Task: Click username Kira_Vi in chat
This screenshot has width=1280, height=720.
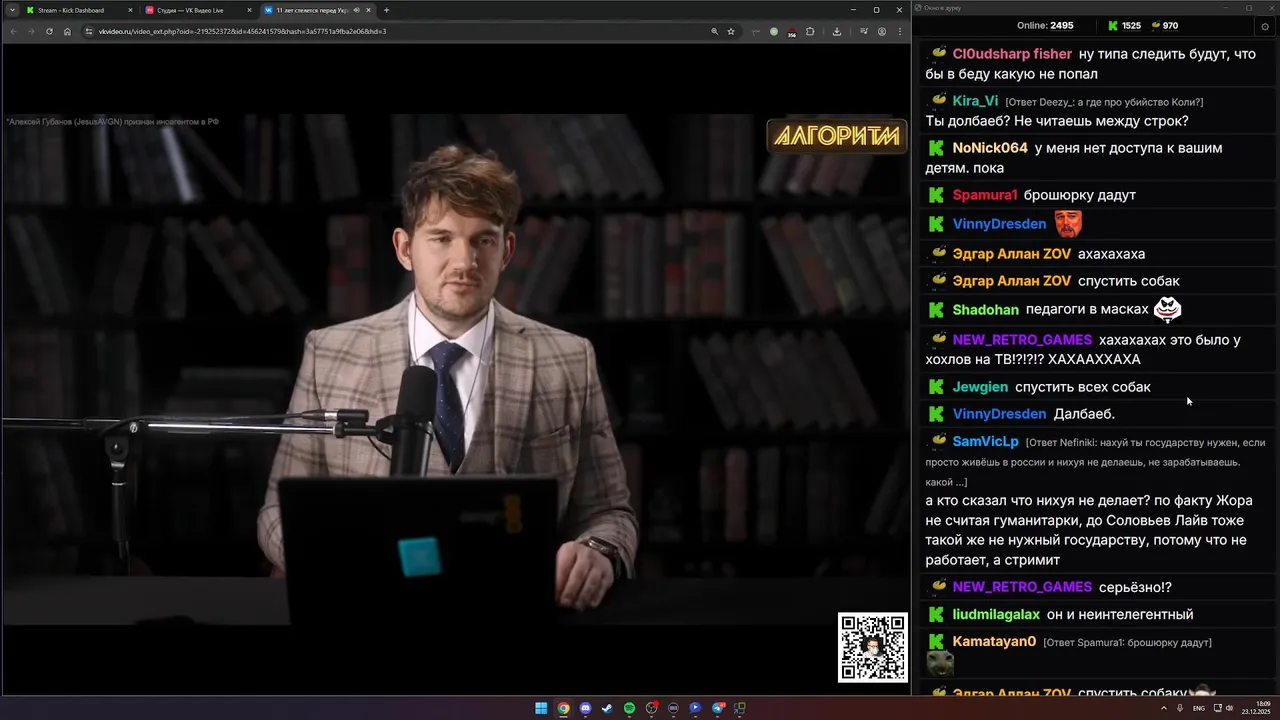Action: point(975,101)
